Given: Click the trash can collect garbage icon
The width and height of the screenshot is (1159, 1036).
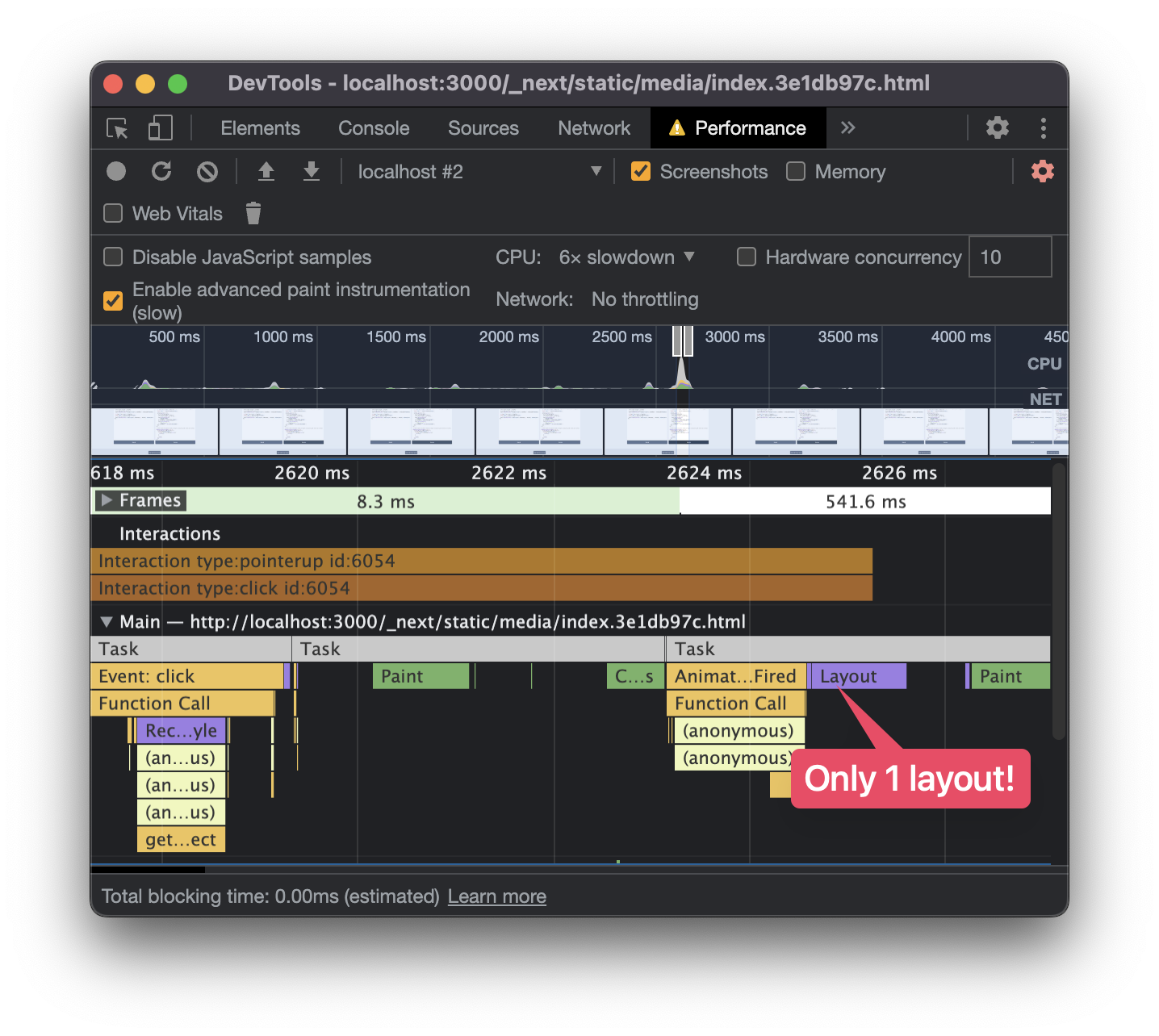Looking at the screenshot, I should (253, 213).
